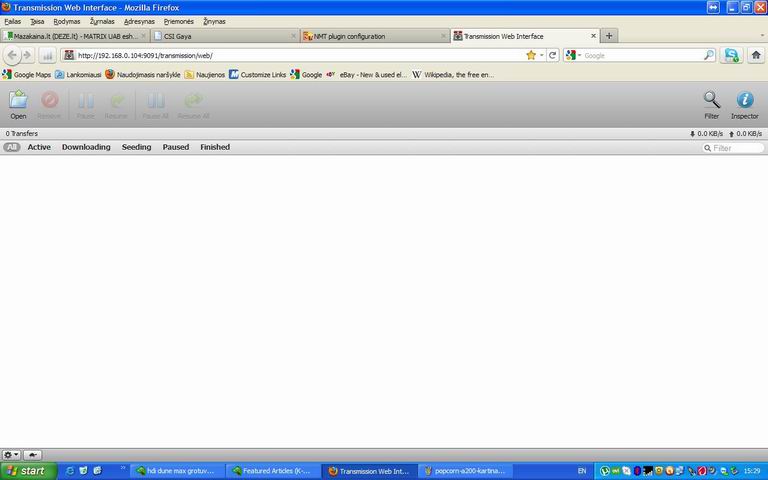The height and width of the screenshot is (480, 768).
Task: Open a torrent with the Open toolbar icon
Action: pyautogui.click(x=18, y=104)
